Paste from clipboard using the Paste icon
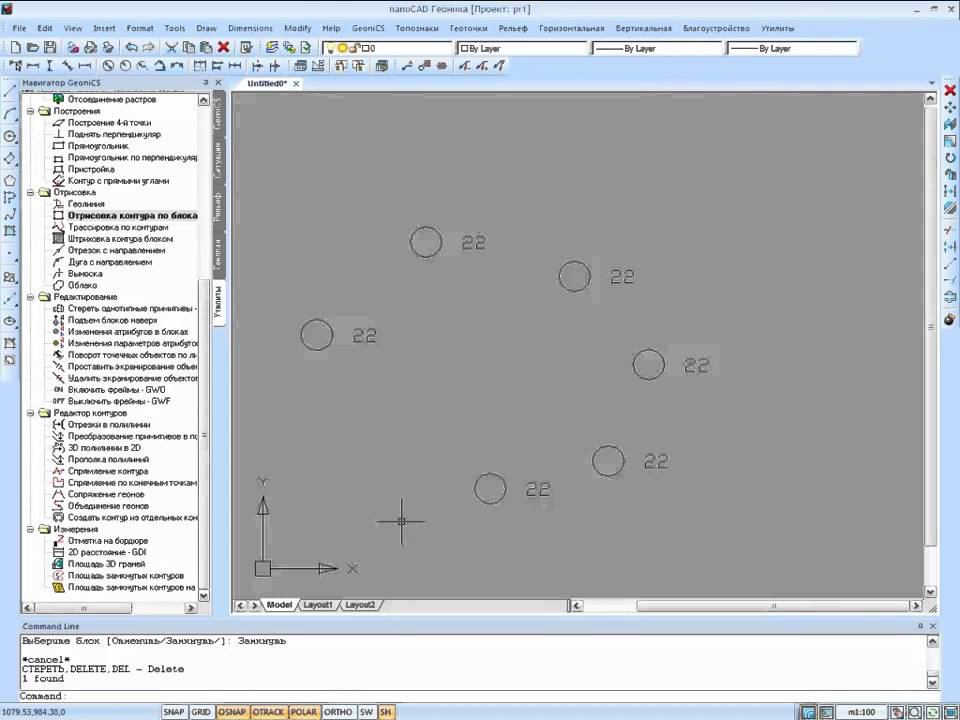The height and width of the screenshot is (720, 960). coord(206,47)
